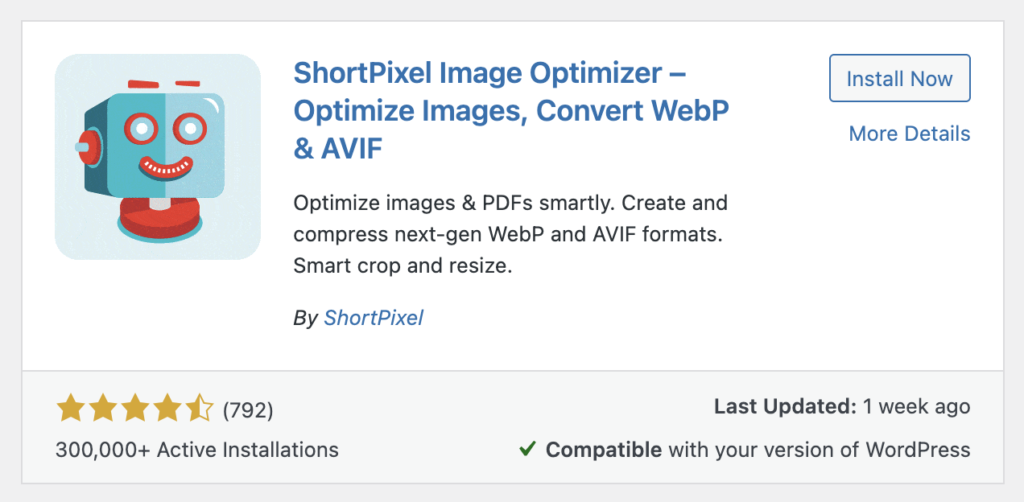Click the second rating star
The width and height of the screenshot is (1024, 502).
[x=102, y=408]
